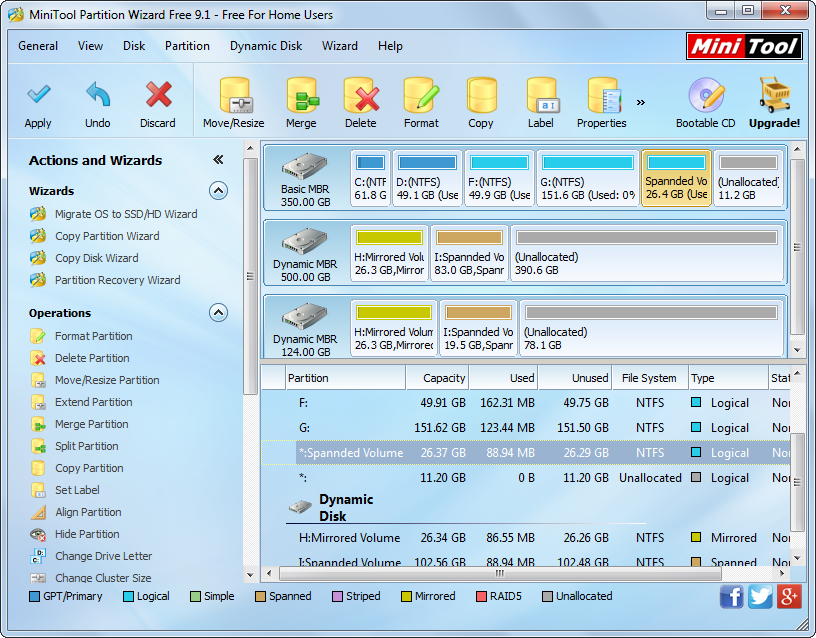816x638 pixels.
Task: Click the Copy toolbar icon
Action: tap(481, 95)
